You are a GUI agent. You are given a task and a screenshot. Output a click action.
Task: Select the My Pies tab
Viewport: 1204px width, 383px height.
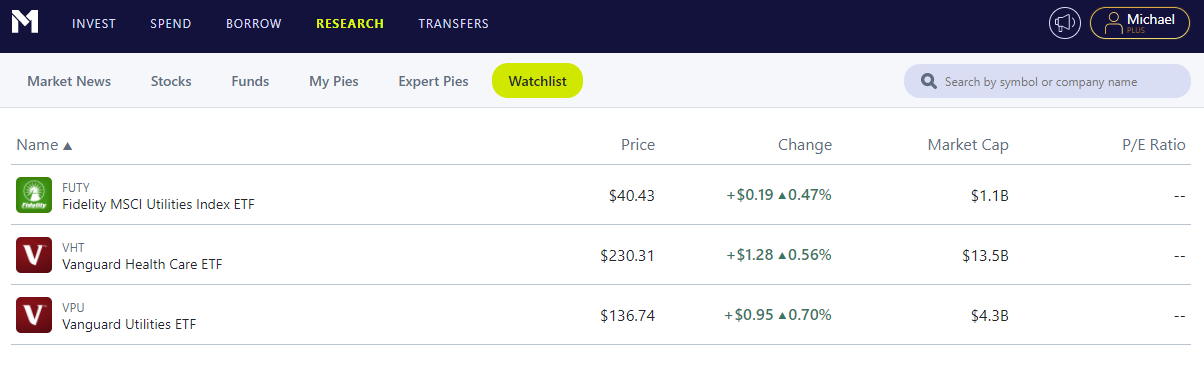(x=334, y=81)
